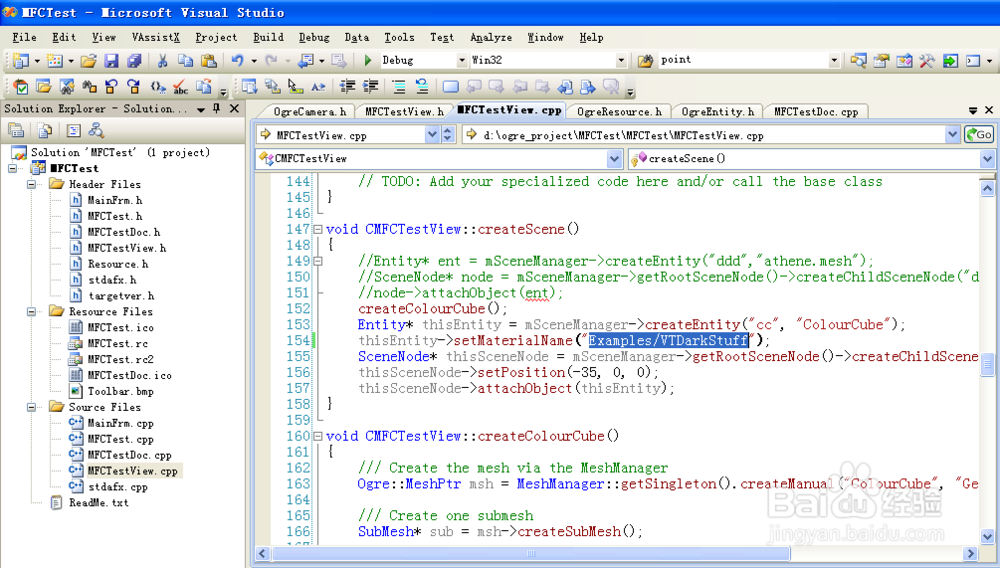Toggle pin on Solution Explorer panel
Viewport: 1000px width, 568px height.
217,109
